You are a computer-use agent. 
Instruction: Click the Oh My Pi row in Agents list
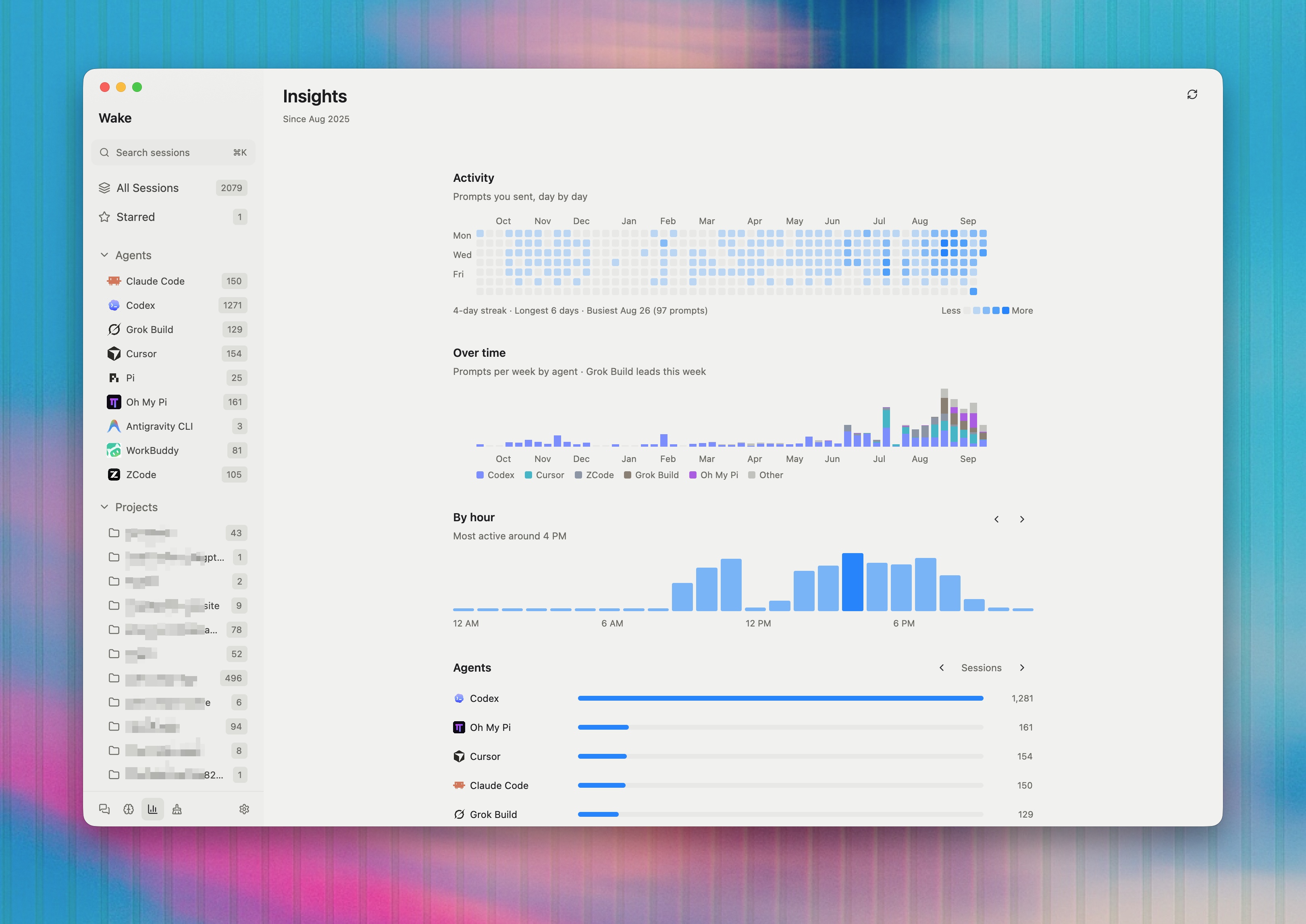tap(743, 727)
